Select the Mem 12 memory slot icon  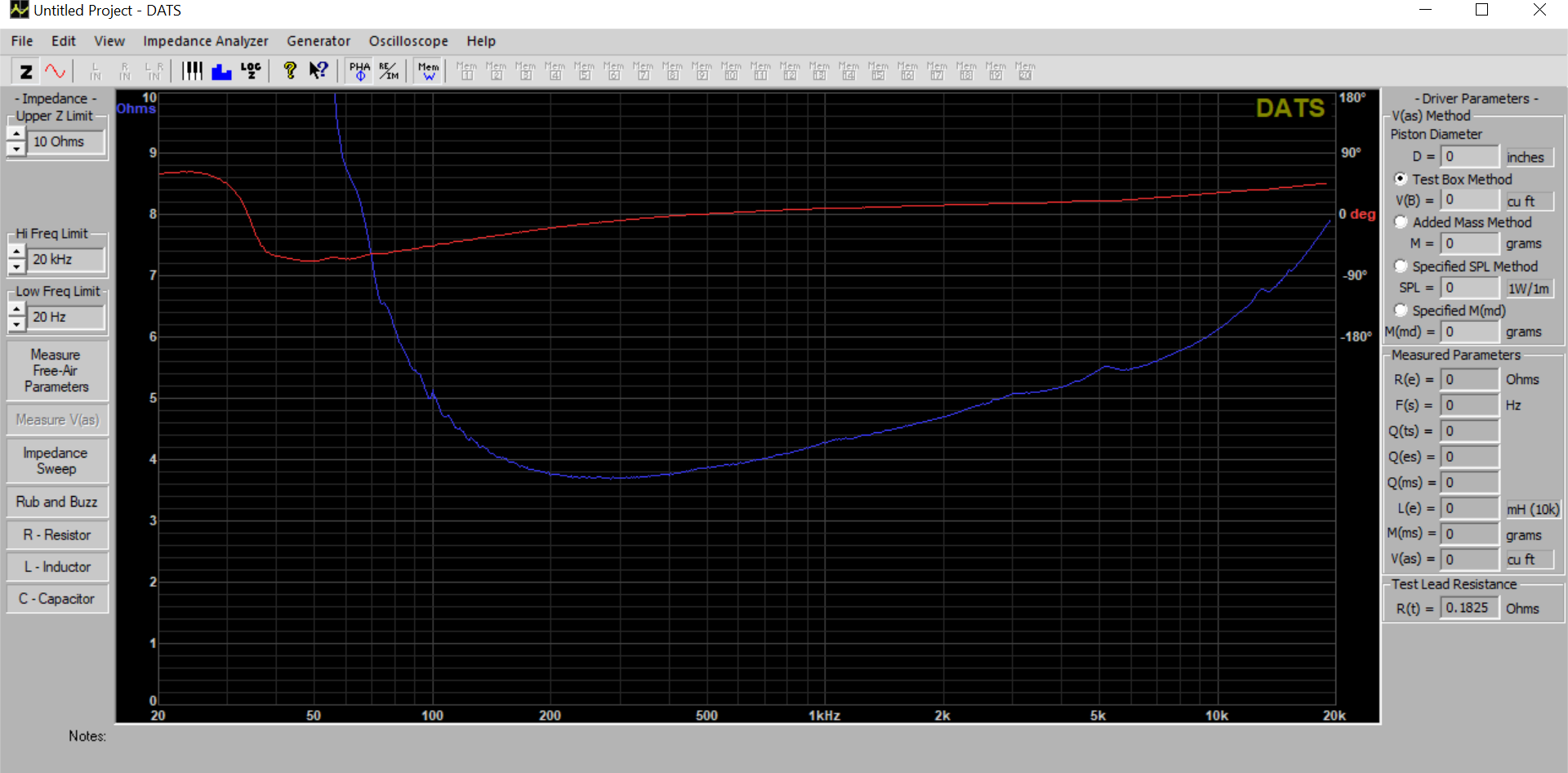coord(791,71)
